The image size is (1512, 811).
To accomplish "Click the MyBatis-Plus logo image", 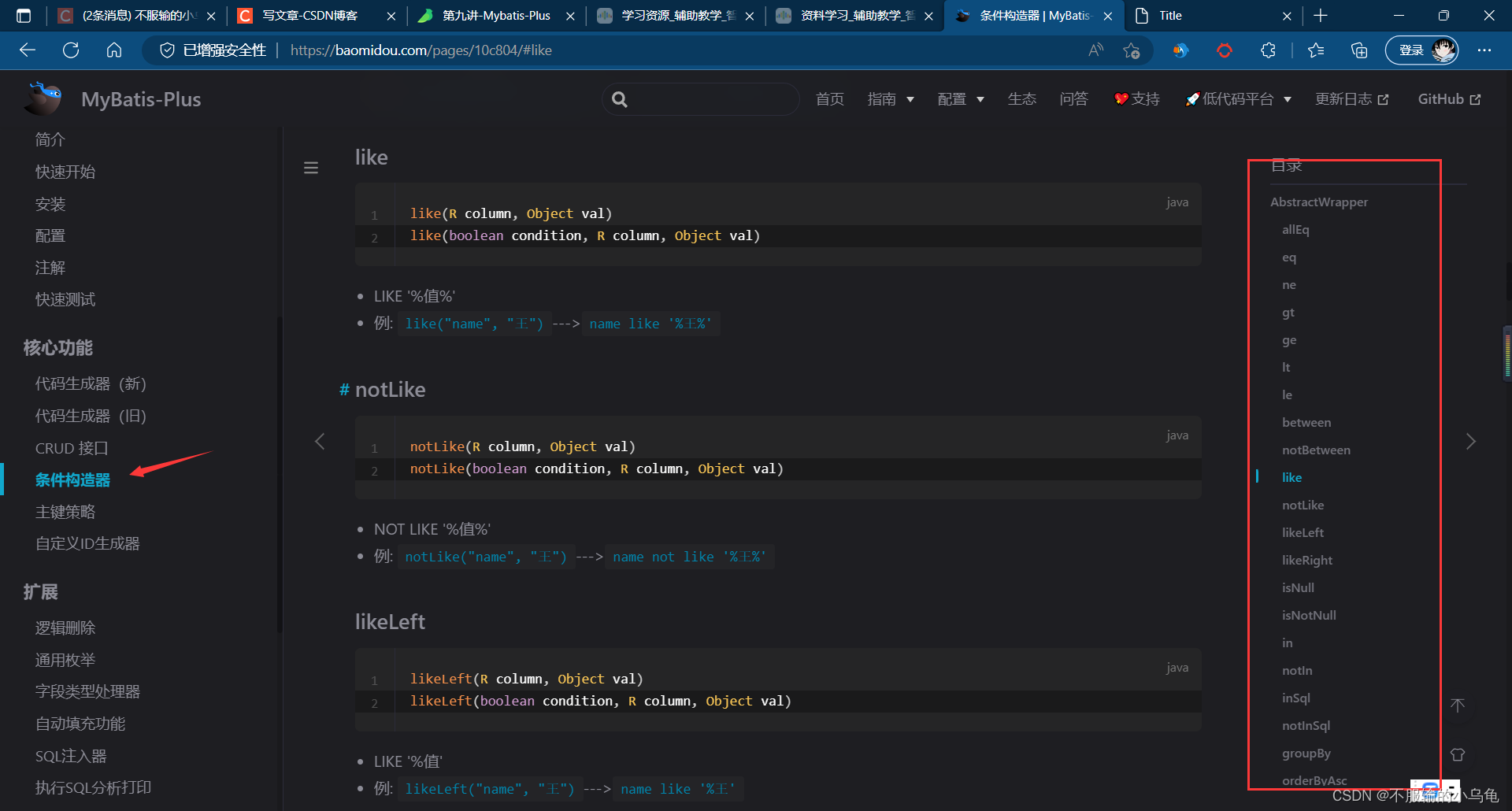I will 43,98.
